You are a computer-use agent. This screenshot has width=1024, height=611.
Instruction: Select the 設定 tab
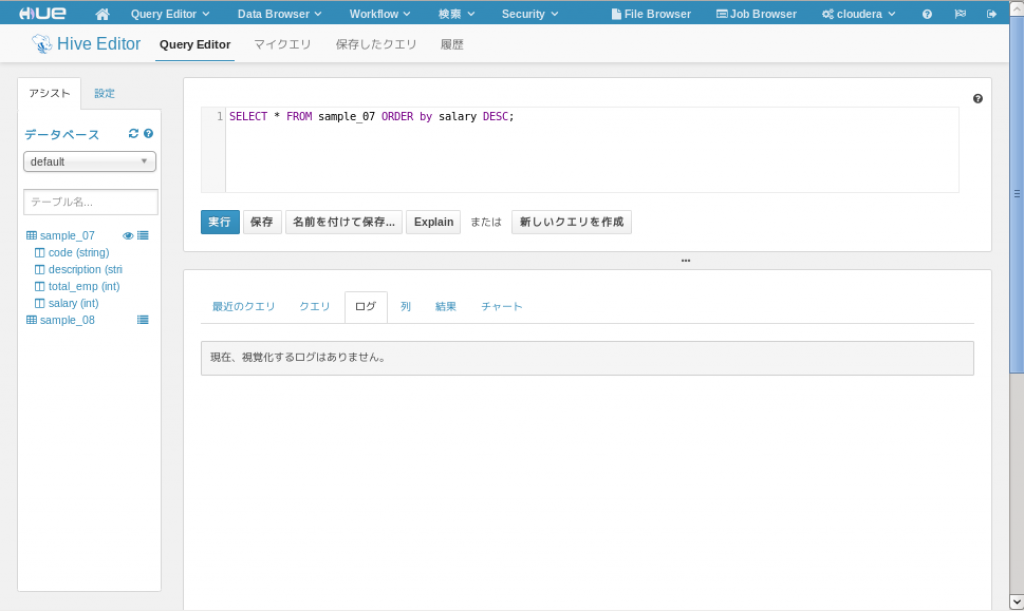pyautogui.click(x=104, y=93)
